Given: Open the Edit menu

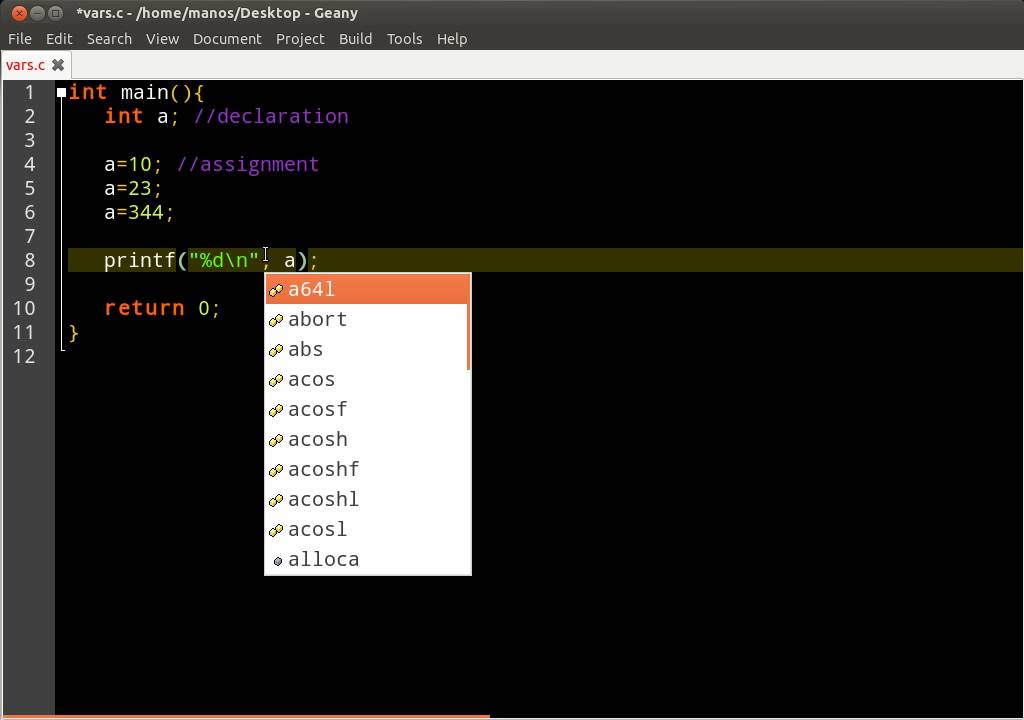Looking at the screenshot, I should 59,39.
